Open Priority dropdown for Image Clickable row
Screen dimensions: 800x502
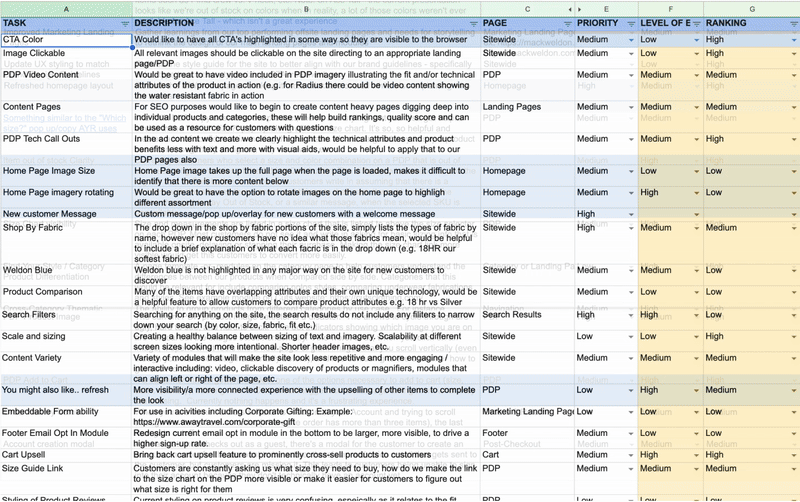pyautogui.click(x=631, y=54)
